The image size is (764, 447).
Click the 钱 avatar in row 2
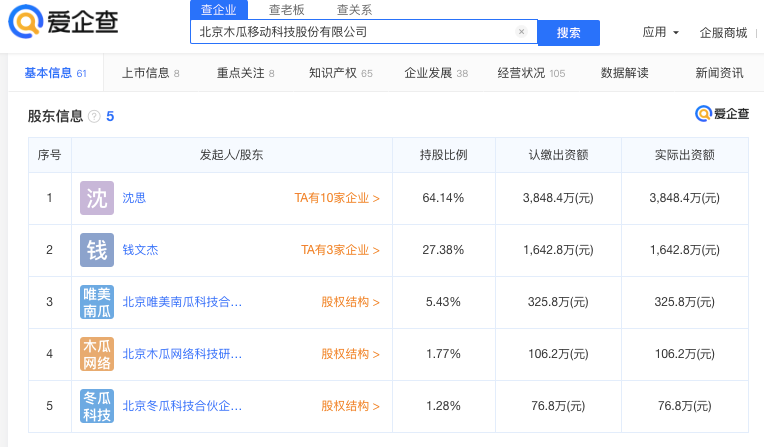pos(97,250)
